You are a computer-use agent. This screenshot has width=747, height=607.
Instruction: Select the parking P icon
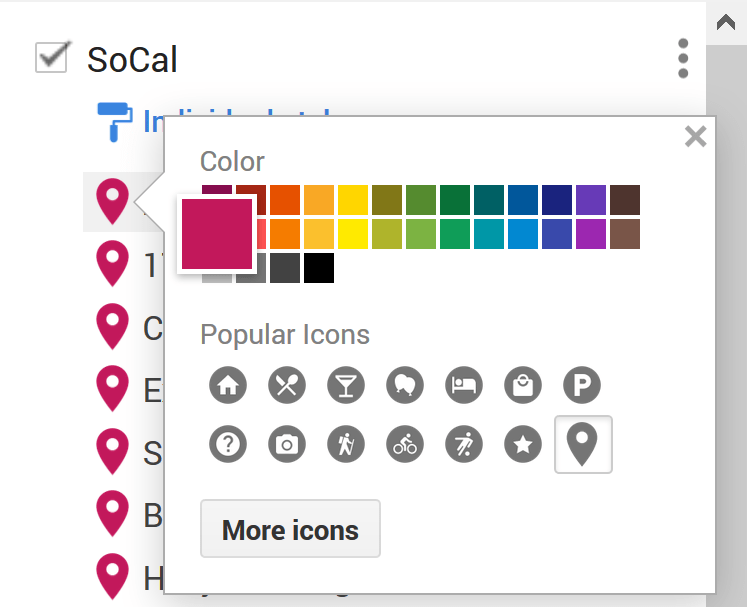tap(581, 385)
